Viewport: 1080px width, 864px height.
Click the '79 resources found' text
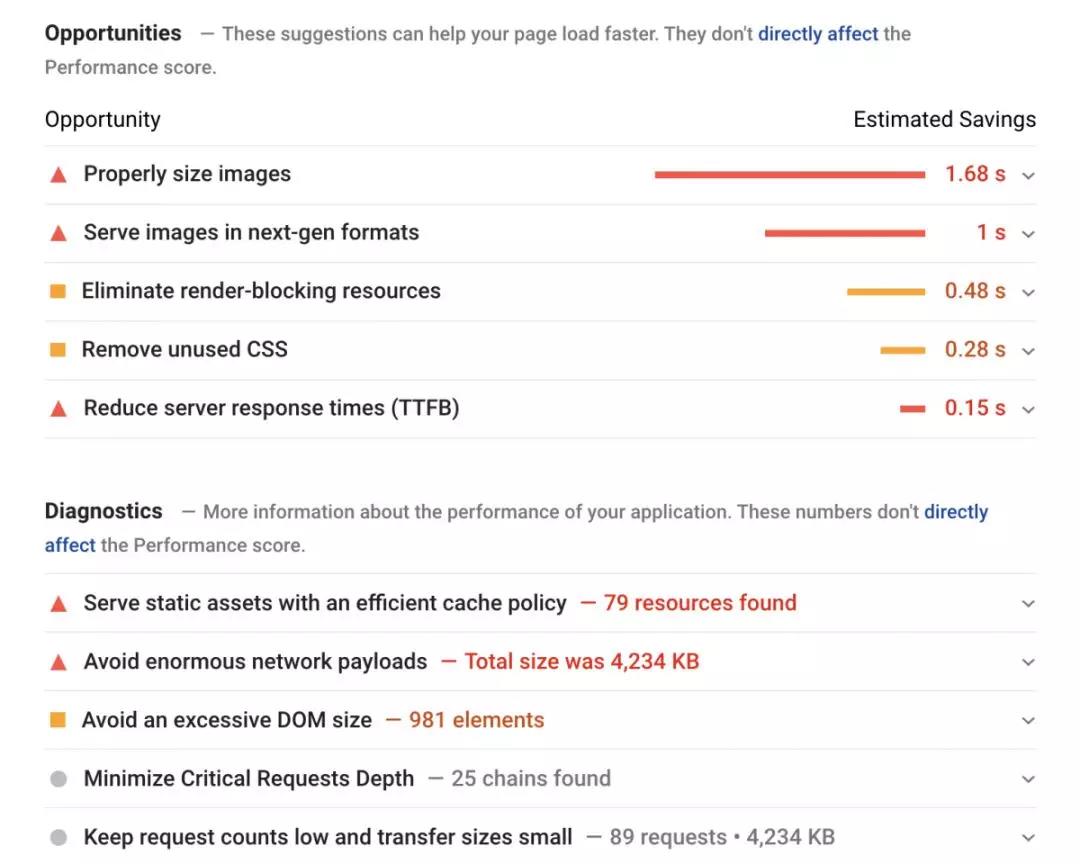click(x=700, y=603)
